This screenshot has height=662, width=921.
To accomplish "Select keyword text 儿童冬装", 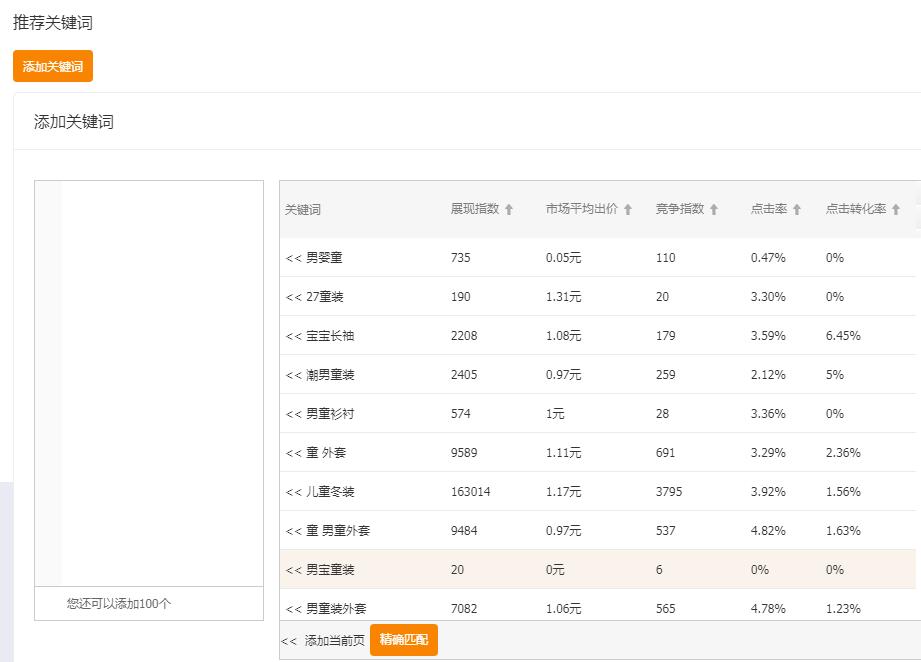I will (330, 492).
